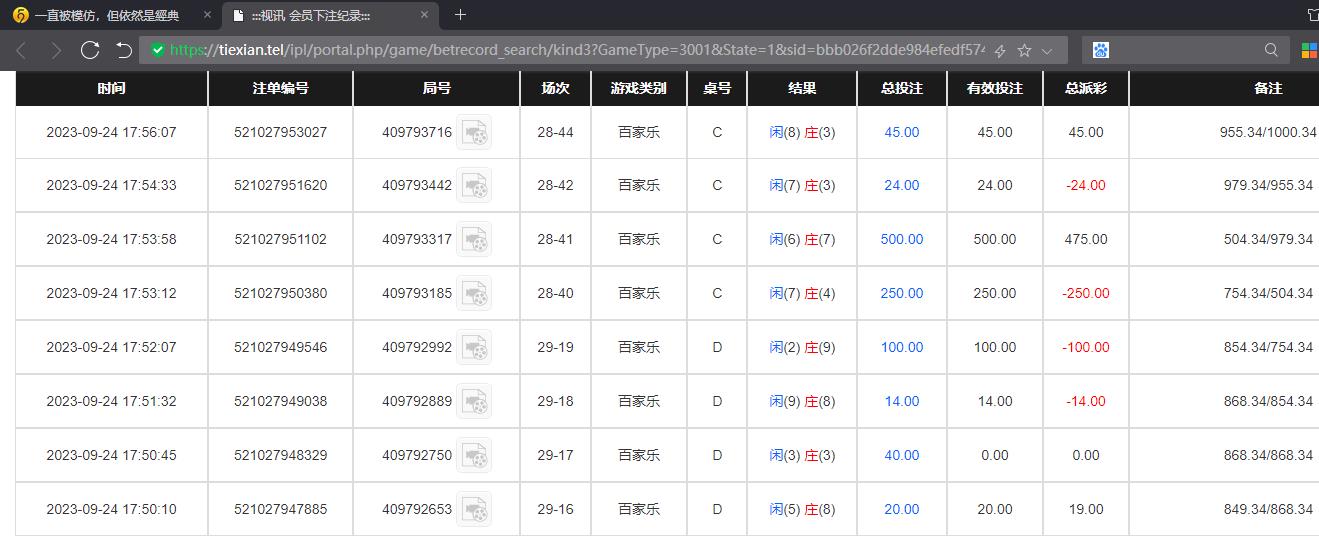Click the lightning speed-mode icon in address bar

point(1000,50)
